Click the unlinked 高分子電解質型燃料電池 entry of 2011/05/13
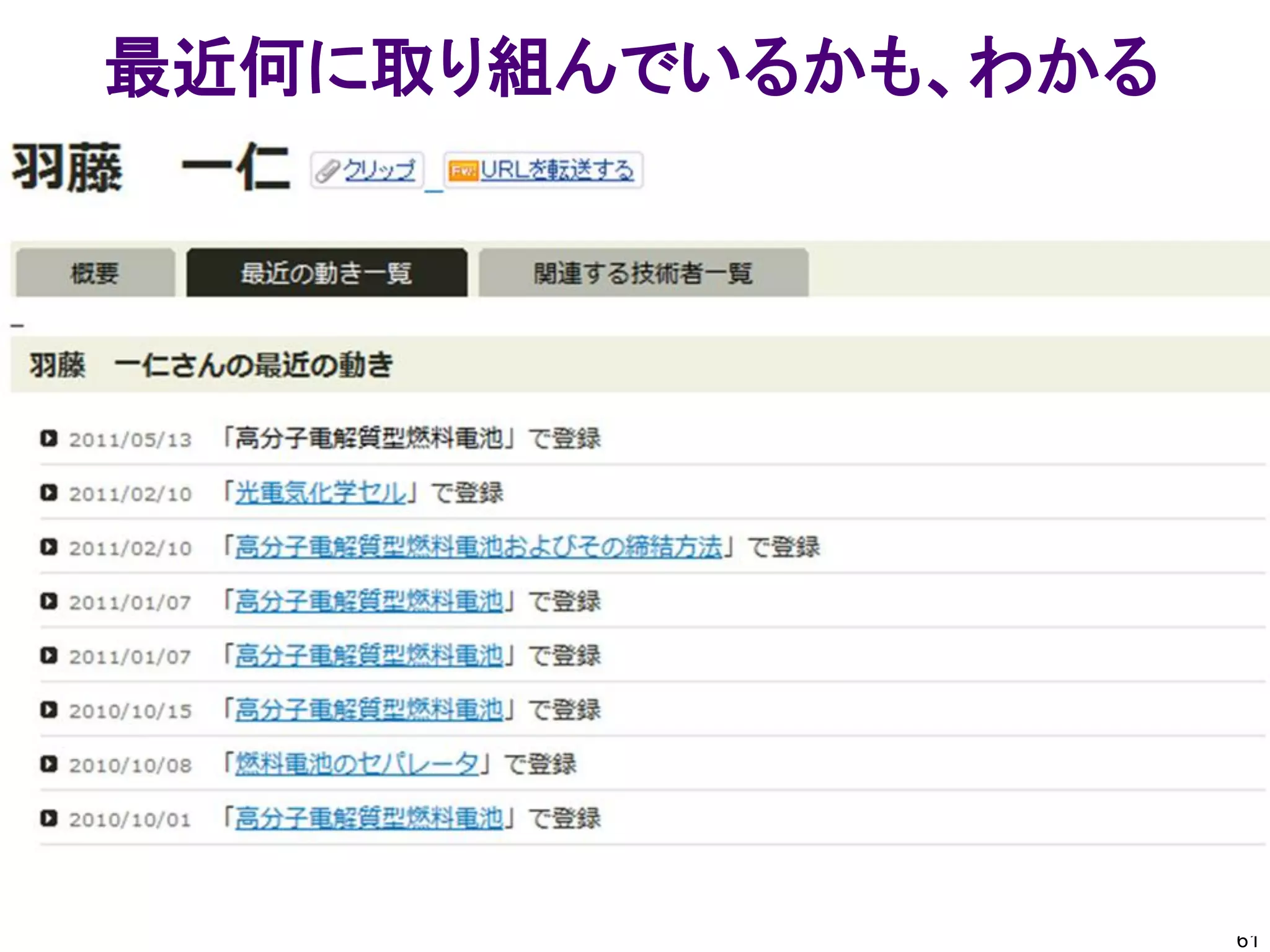Image resolution: width=1270 pixels, height=952 pixels. pyautogui.click(x=369, y=438)
